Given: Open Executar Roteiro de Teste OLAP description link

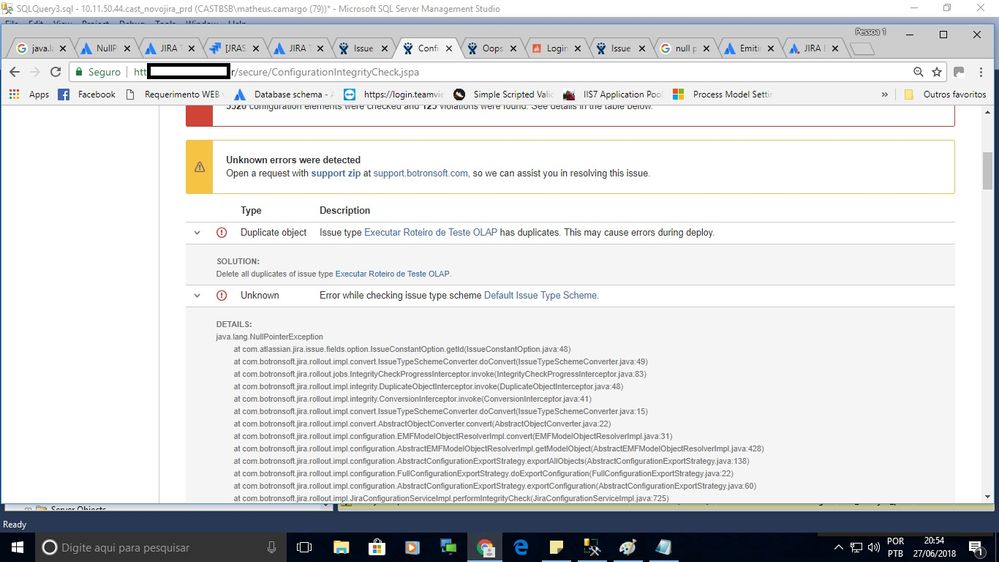Looking at the screenshot, I should click(x=431, y=233).
